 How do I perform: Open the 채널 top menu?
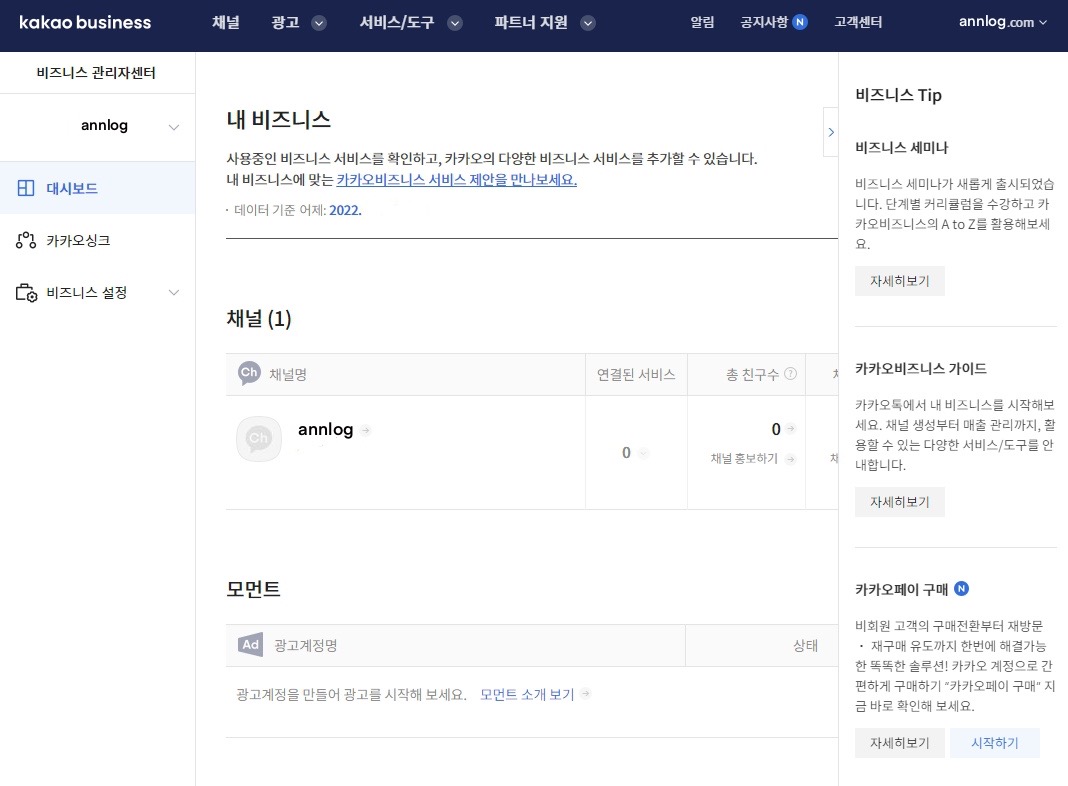click(225, 22)
